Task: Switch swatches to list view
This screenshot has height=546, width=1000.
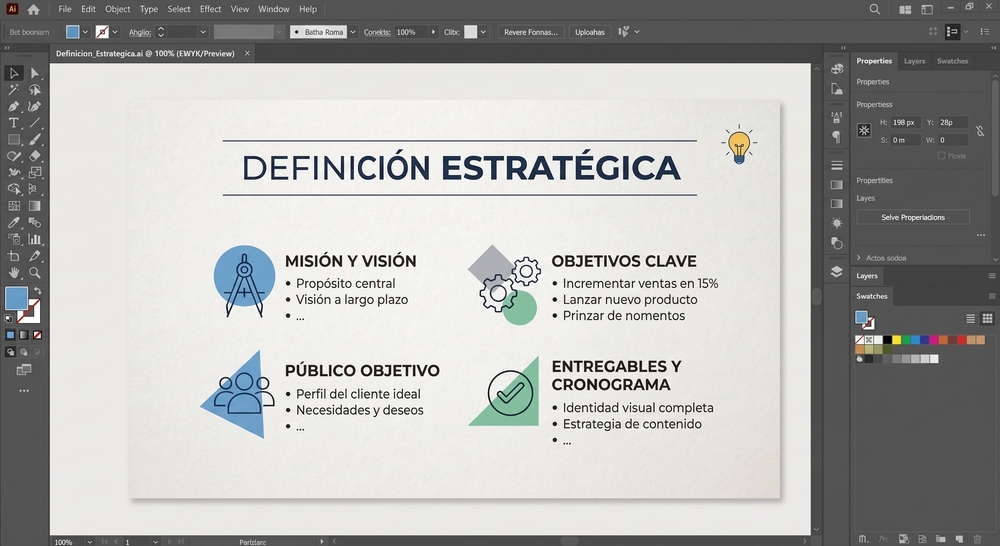Action: coord(970,318)
